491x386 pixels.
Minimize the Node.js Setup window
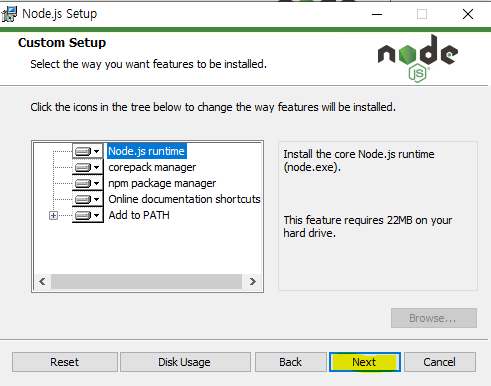(377, 14)
